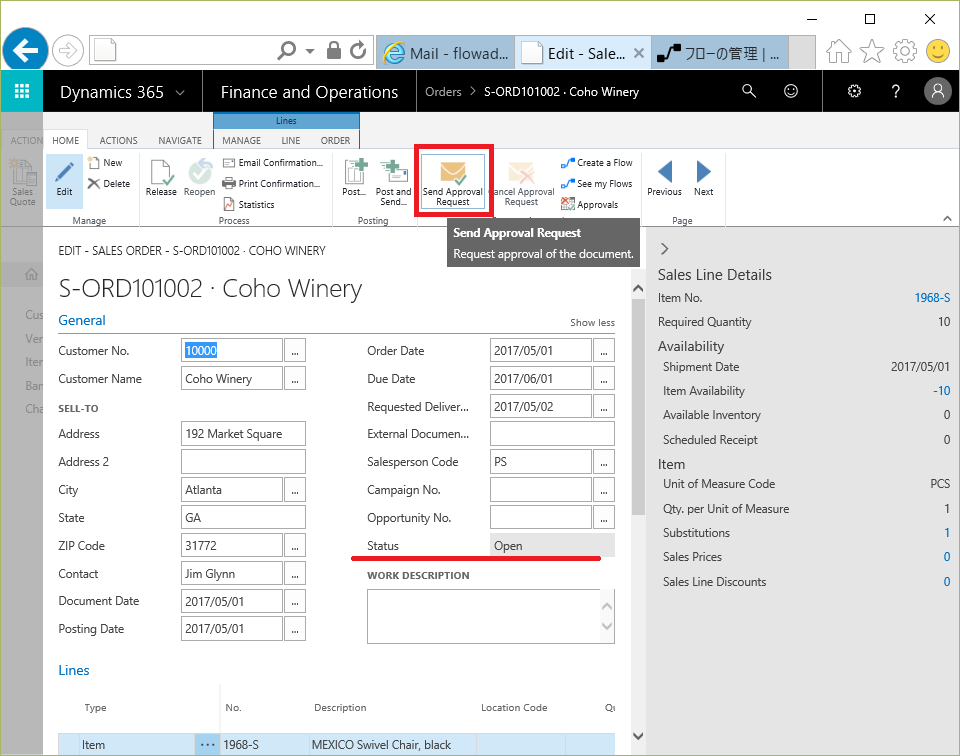Screen dimensions: 960x756
Task: Click the Reopen ribbon icon
Action: click(x=200, y=178)
